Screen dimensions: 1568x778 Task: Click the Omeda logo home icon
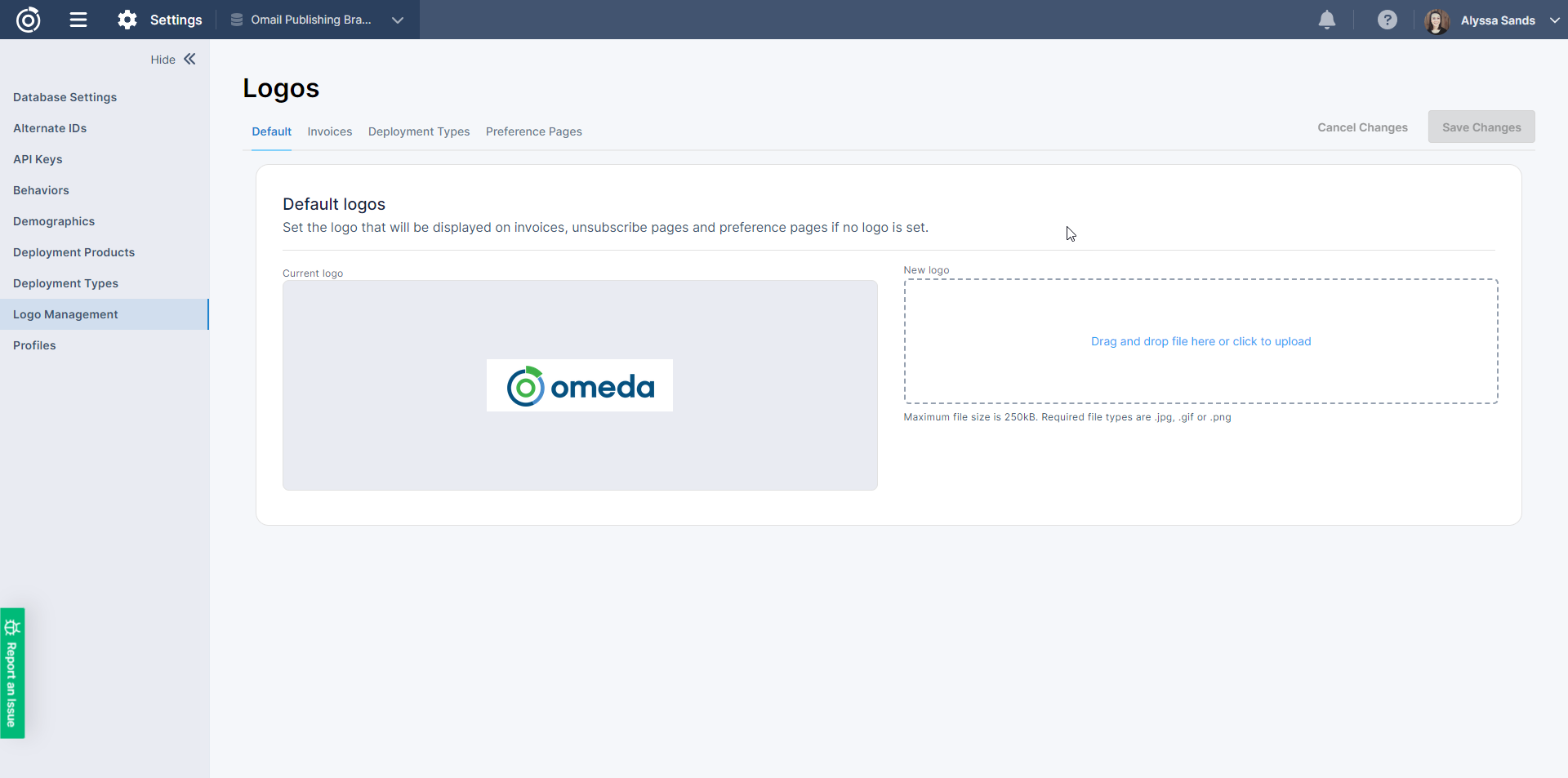pyautogui.click(x=29, y=20)
